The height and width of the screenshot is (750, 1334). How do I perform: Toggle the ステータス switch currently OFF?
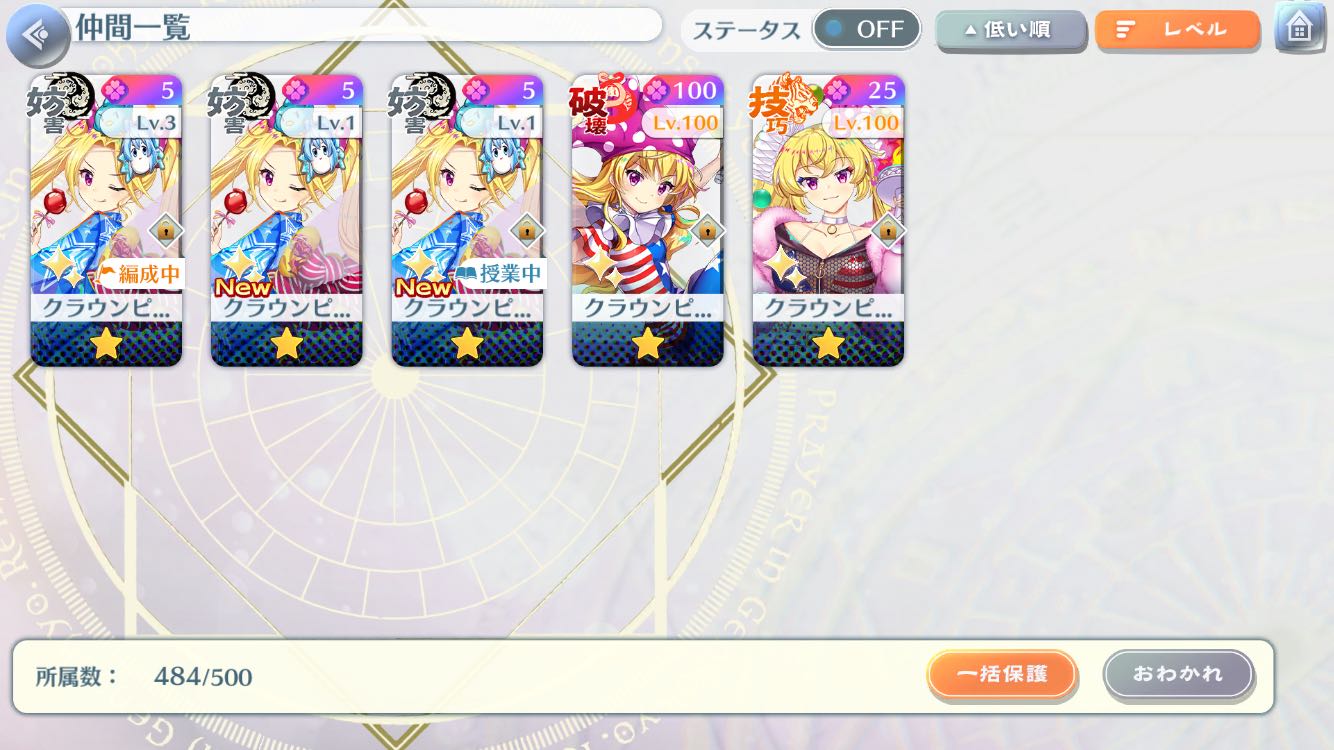click(x=866, y=29)
